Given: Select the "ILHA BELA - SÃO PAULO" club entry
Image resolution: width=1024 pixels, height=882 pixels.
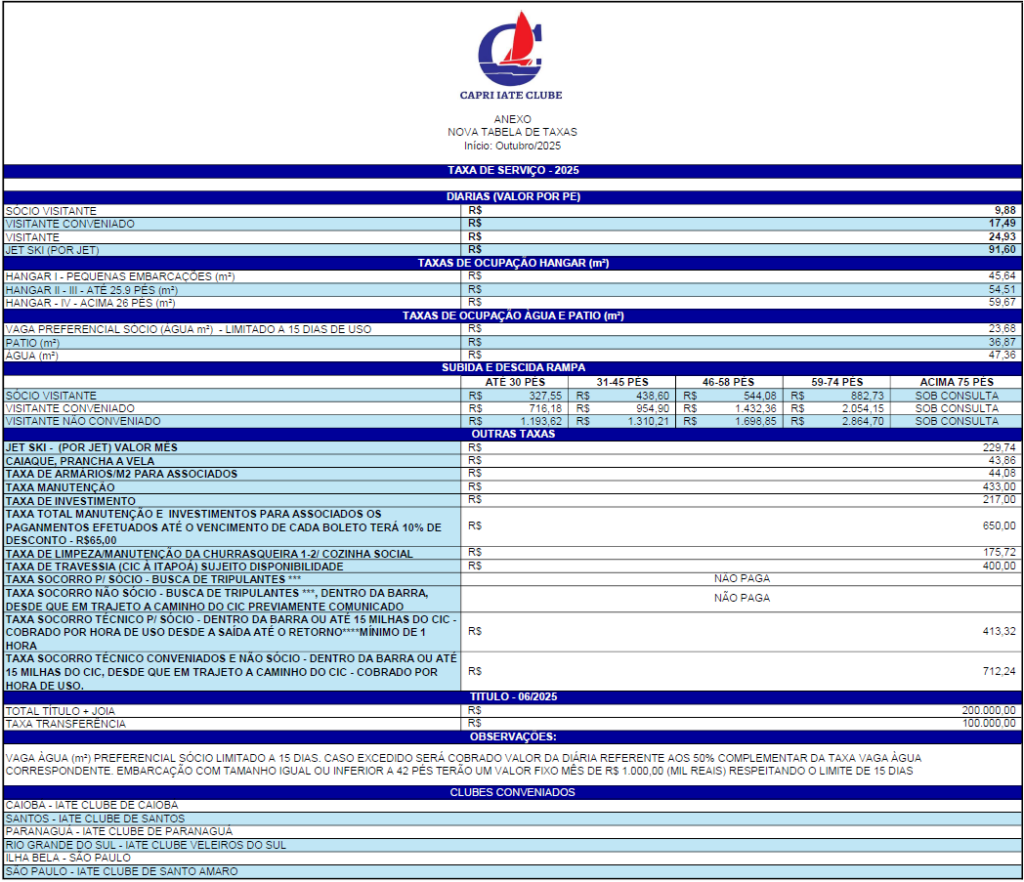Looking at the screenshot, I should point(66,858).
